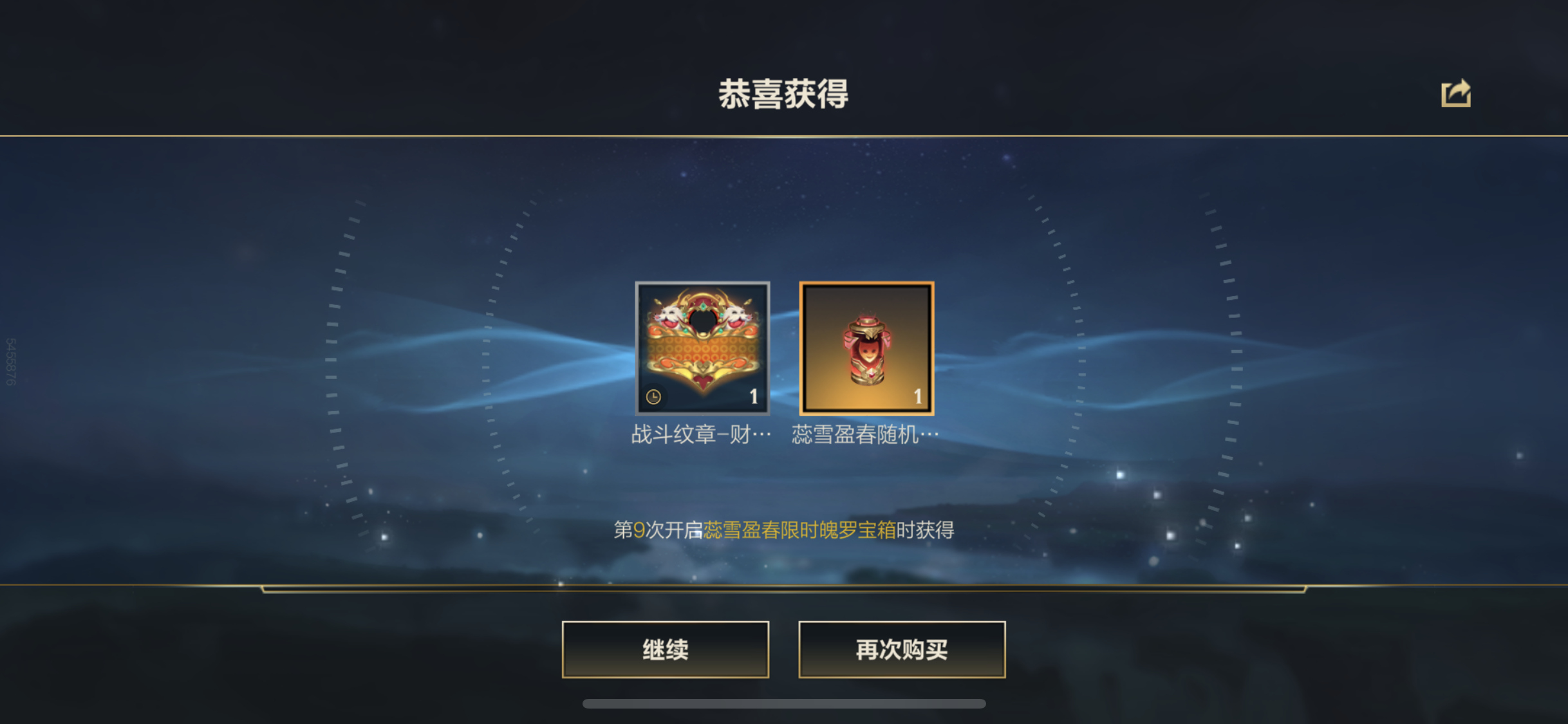Viewport: 1568px width, 724px height.
Task: Tap the faint ID watermark on left edge
Action: click(10, 362)
